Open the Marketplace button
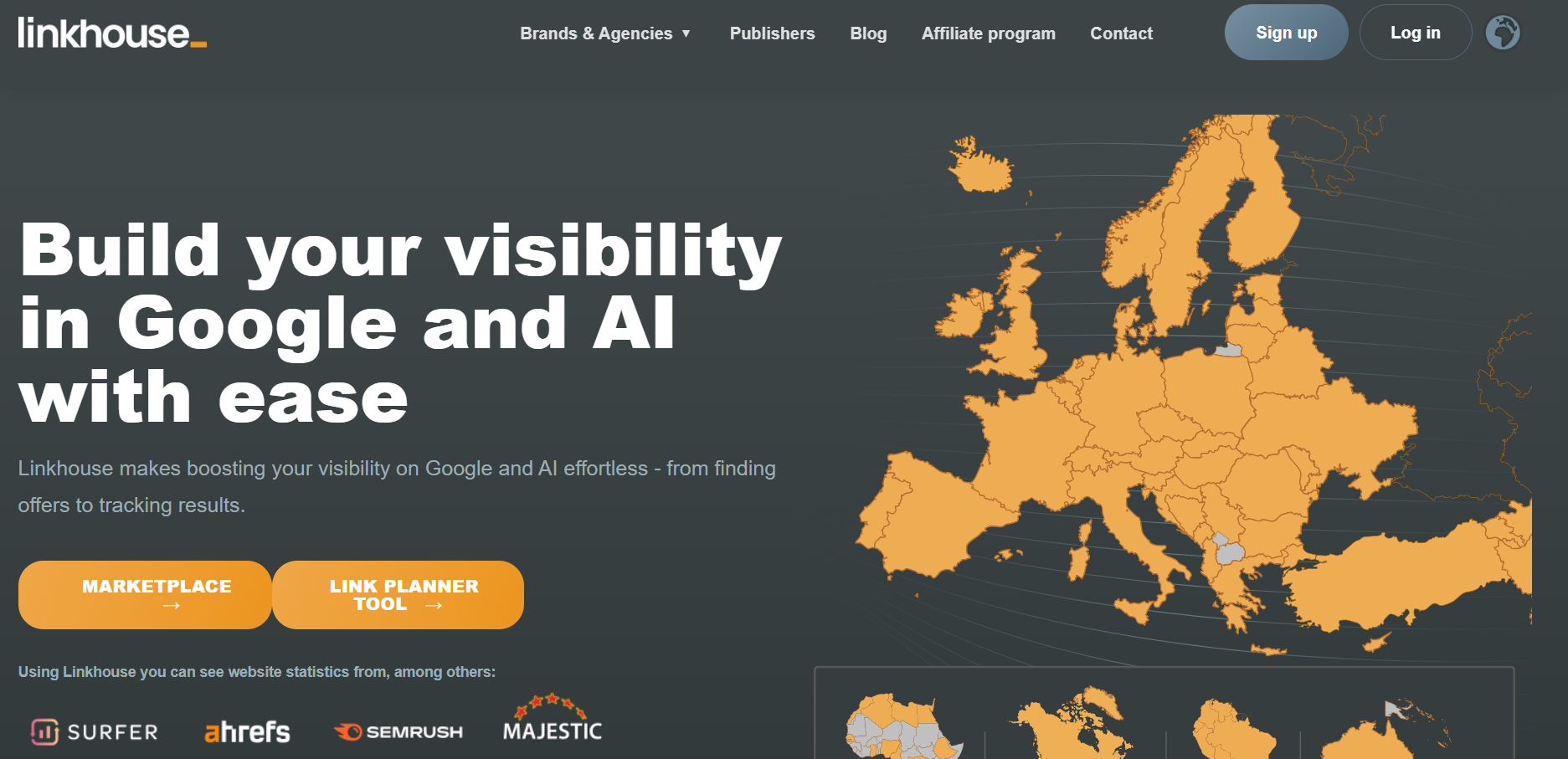This screenshot has width=1568, height=759. click(x=145, y=595)
